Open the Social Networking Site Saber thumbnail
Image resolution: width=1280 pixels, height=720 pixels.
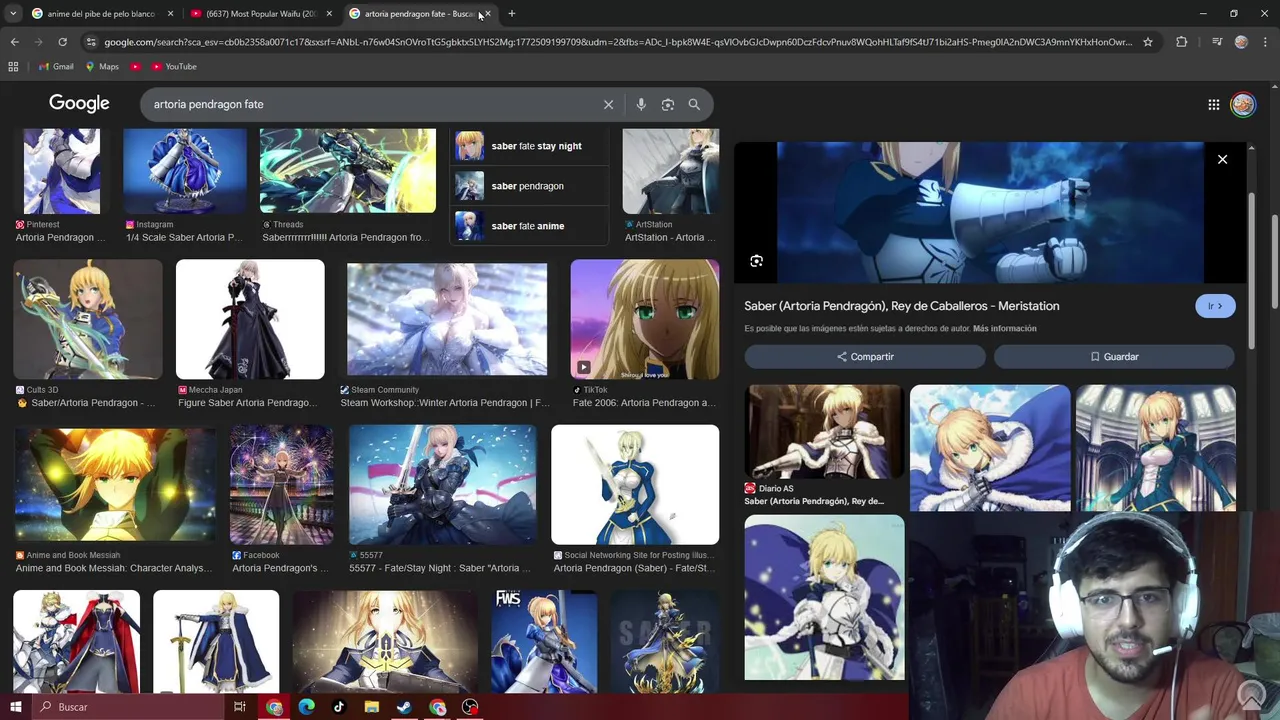click(x=635, y=485)
